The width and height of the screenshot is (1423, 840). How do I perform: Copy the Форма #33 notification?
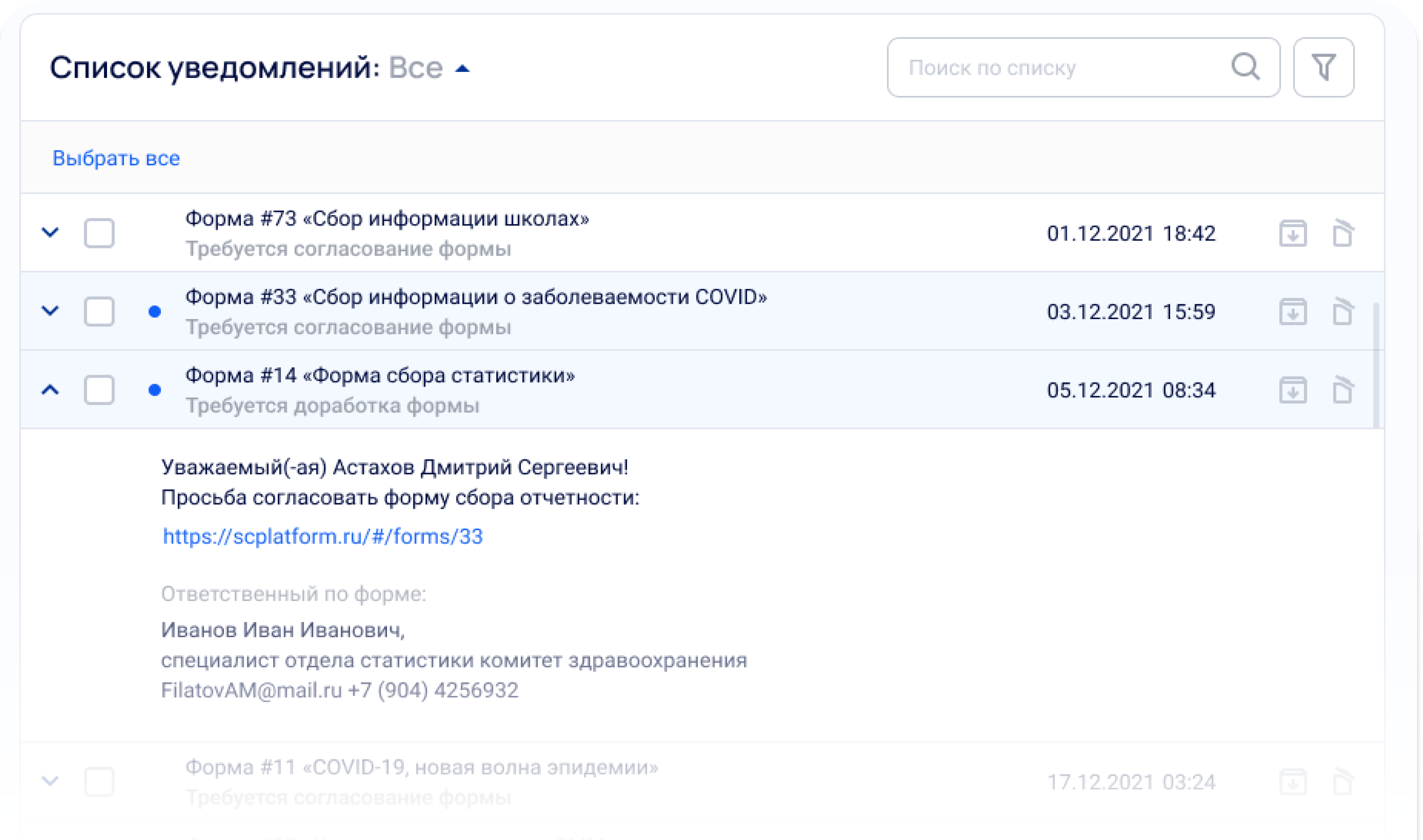tap(1343, 311)
